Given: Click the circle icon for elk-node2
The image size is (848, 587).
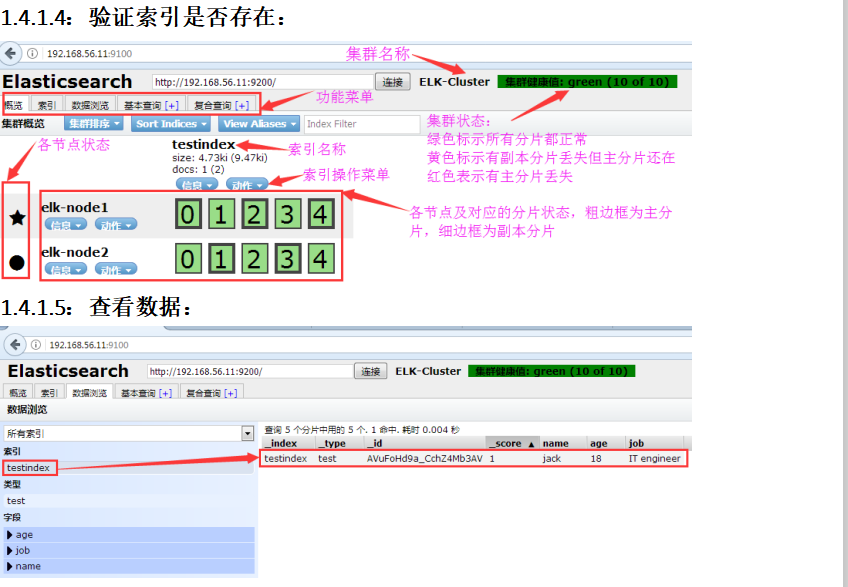Looking at the screenshot, I should click(17, 263).
